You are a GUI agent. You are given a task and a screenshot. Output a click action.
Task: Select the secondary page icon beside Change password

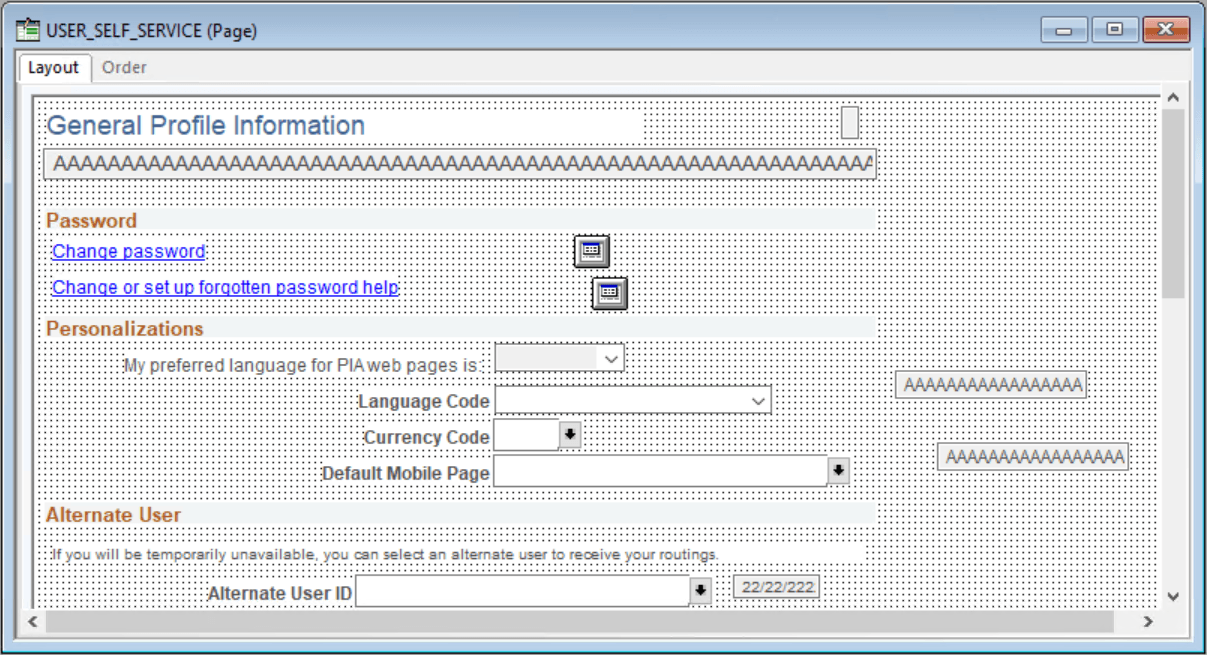[591, 251]
